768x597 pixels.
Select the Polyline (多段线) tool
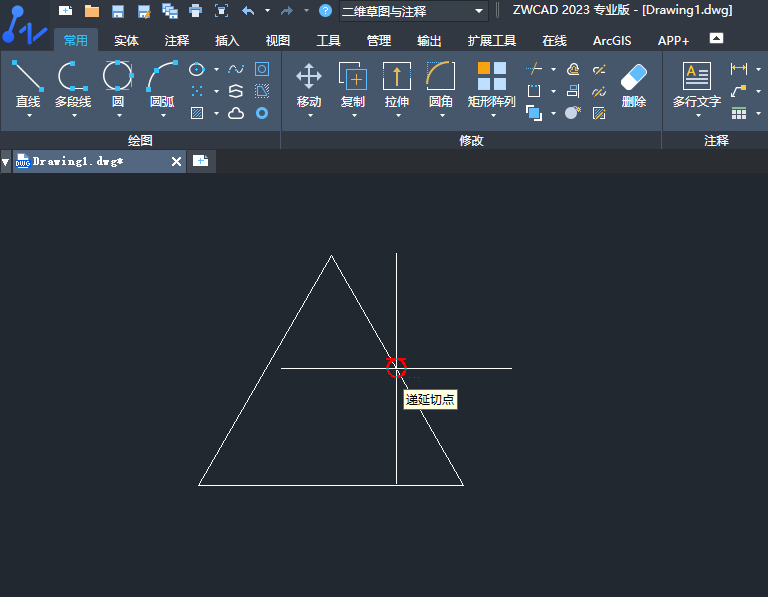(73, 83)
